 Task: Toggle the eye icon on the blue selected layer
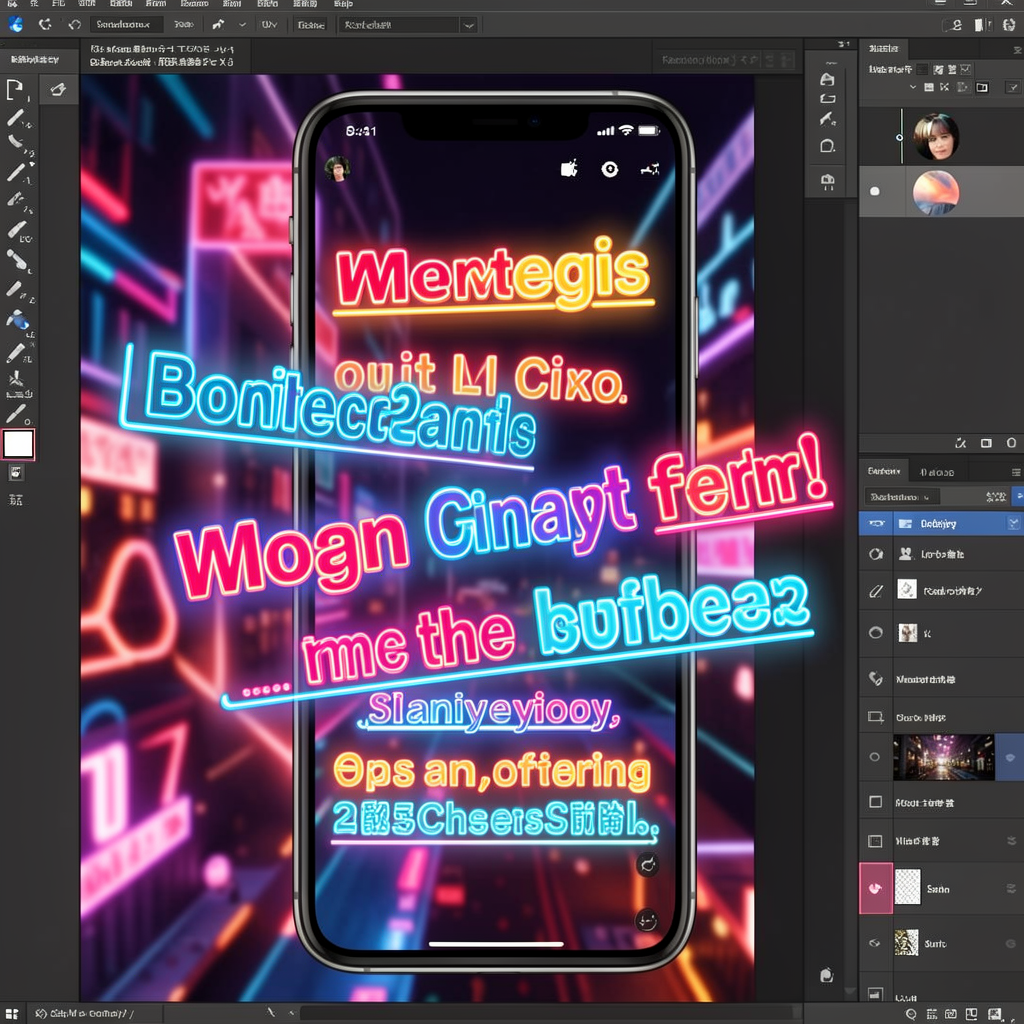[876, 523]
